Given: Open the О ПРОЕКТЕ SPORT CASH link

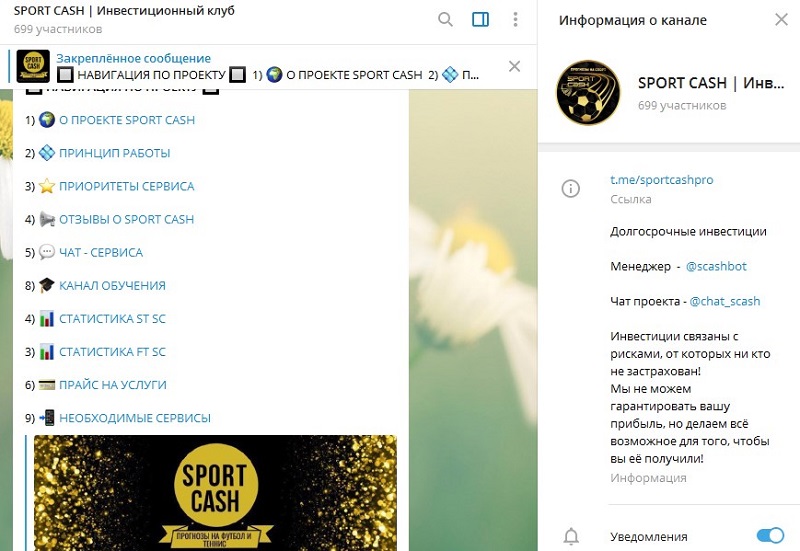Looking at the screenshot, I should [127, 120].
